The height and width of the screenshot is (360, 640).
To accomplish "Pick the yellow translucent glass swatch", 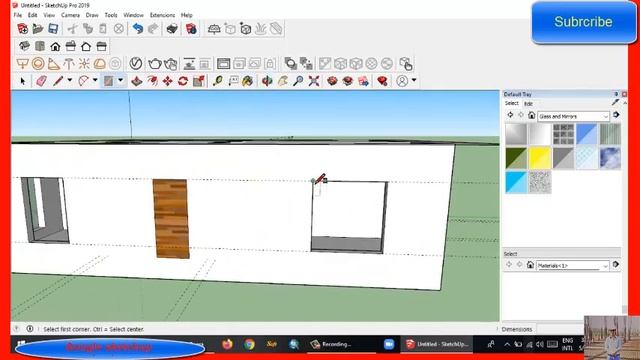I will click(x=540, y=158).
